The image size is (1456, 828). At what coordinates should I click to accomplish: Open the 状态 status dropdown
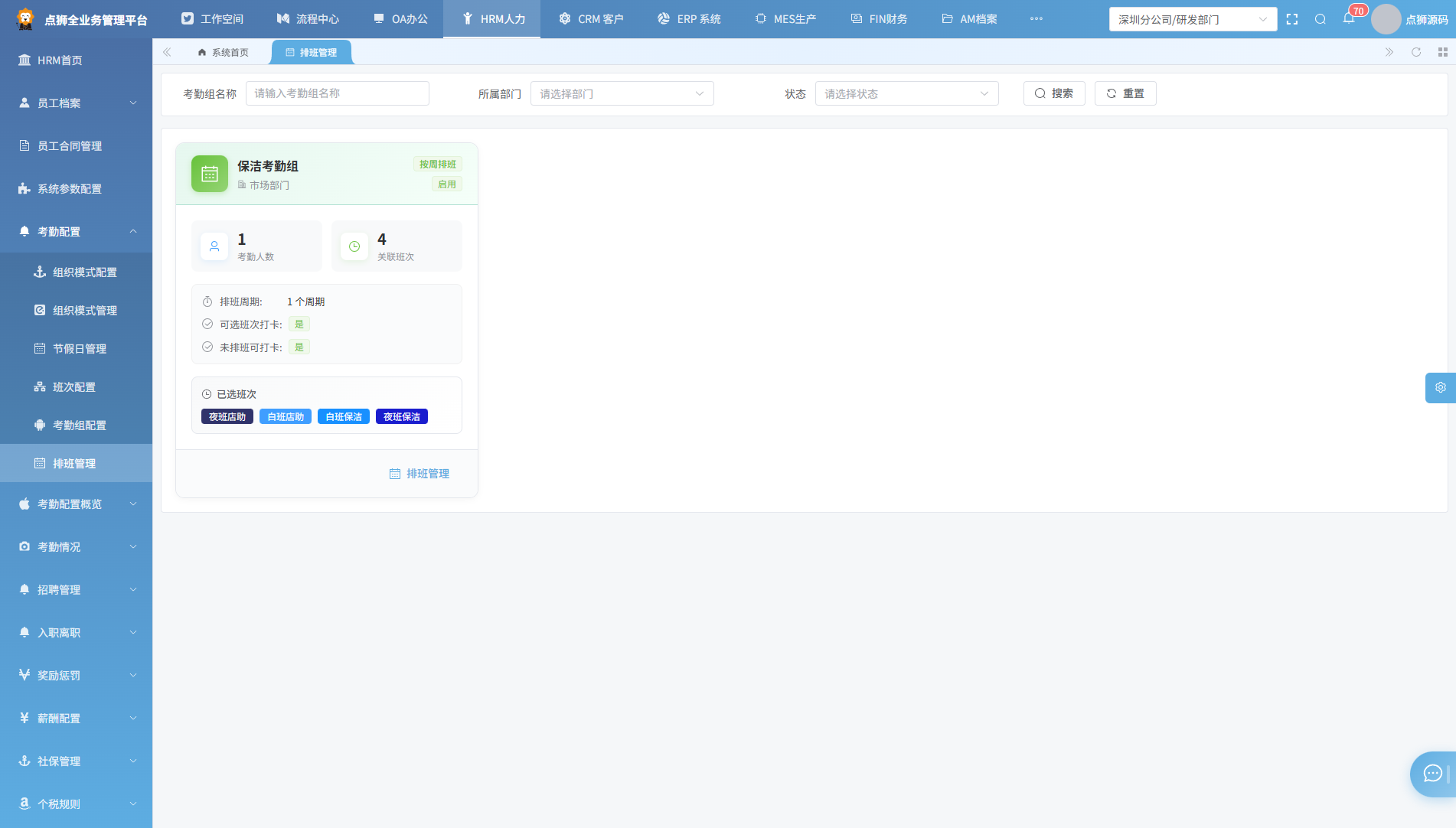pyautogui.click(x=906, y=93)
